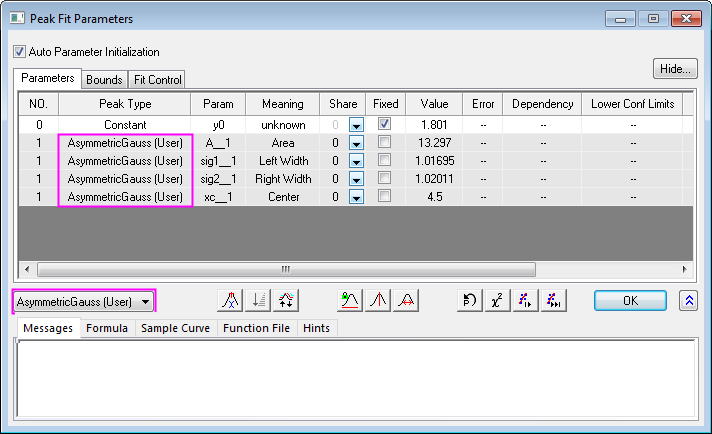Click the Hide... button

pos(674,68)
